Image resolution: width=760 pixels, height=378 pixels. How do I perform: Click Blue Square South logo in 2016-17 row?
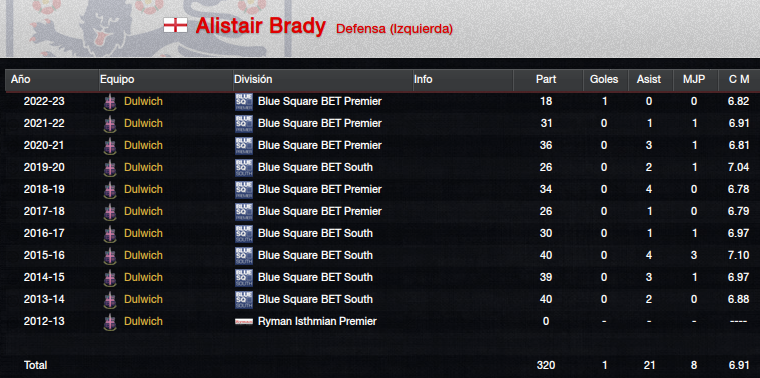[x=244, y=234]
